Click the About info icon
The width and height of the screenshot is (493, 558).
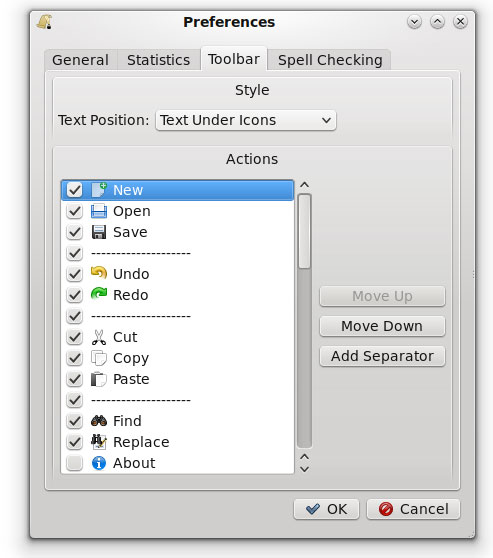point(99,463)
